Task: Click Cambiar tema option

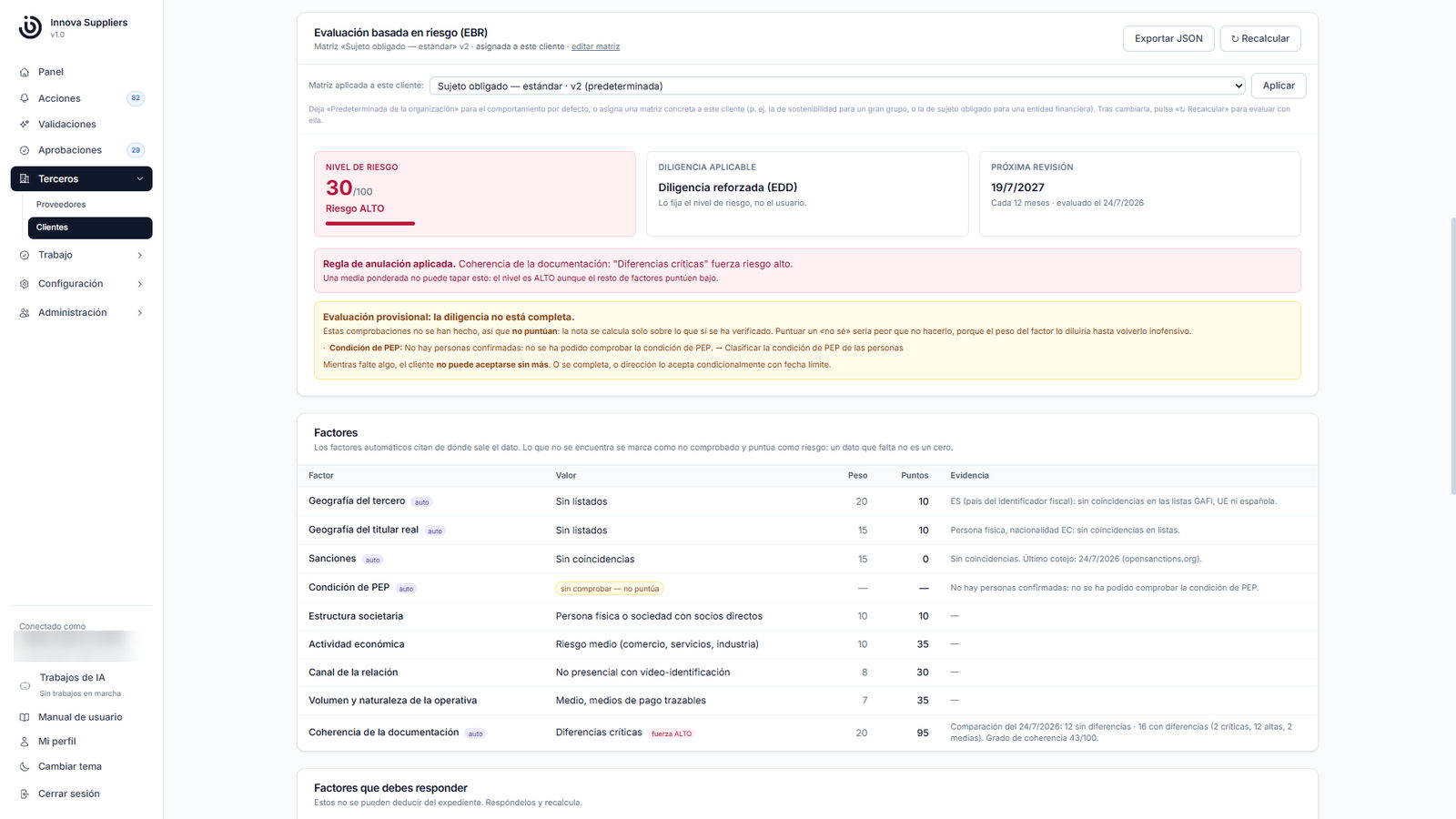Action: coord(70,767)
